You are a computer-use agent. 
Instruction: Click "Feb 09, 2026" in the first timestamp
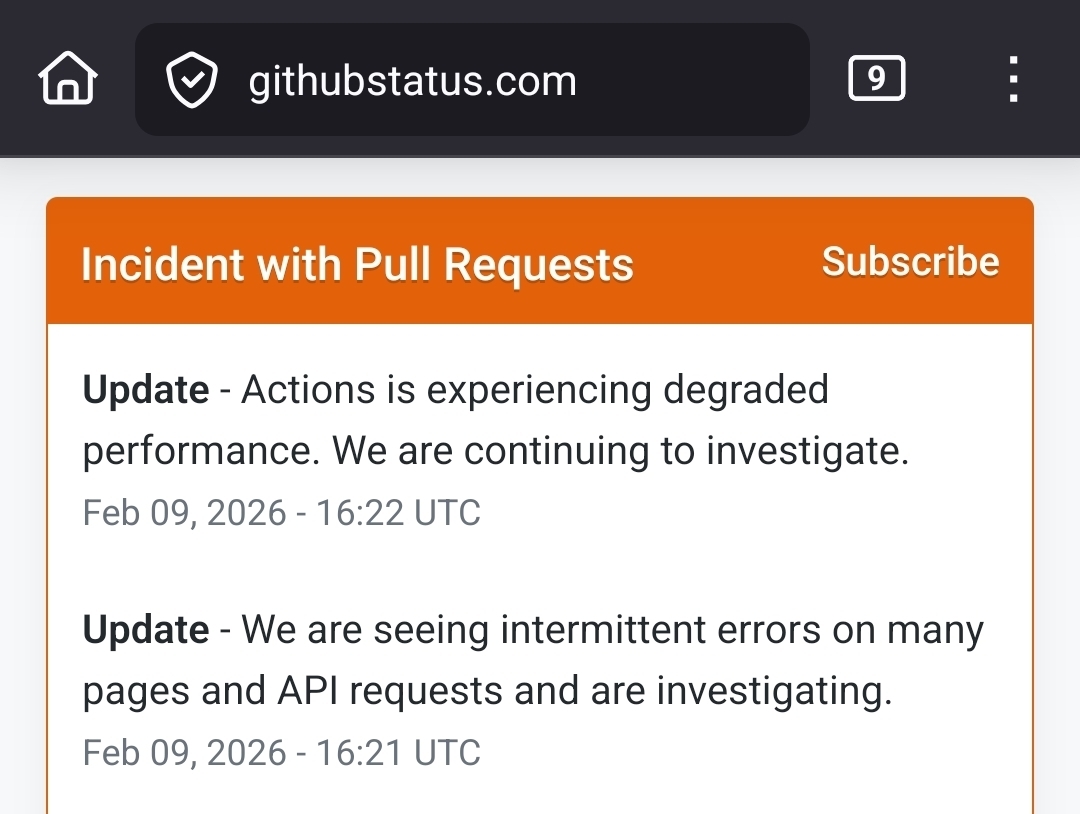click(186, 513)
